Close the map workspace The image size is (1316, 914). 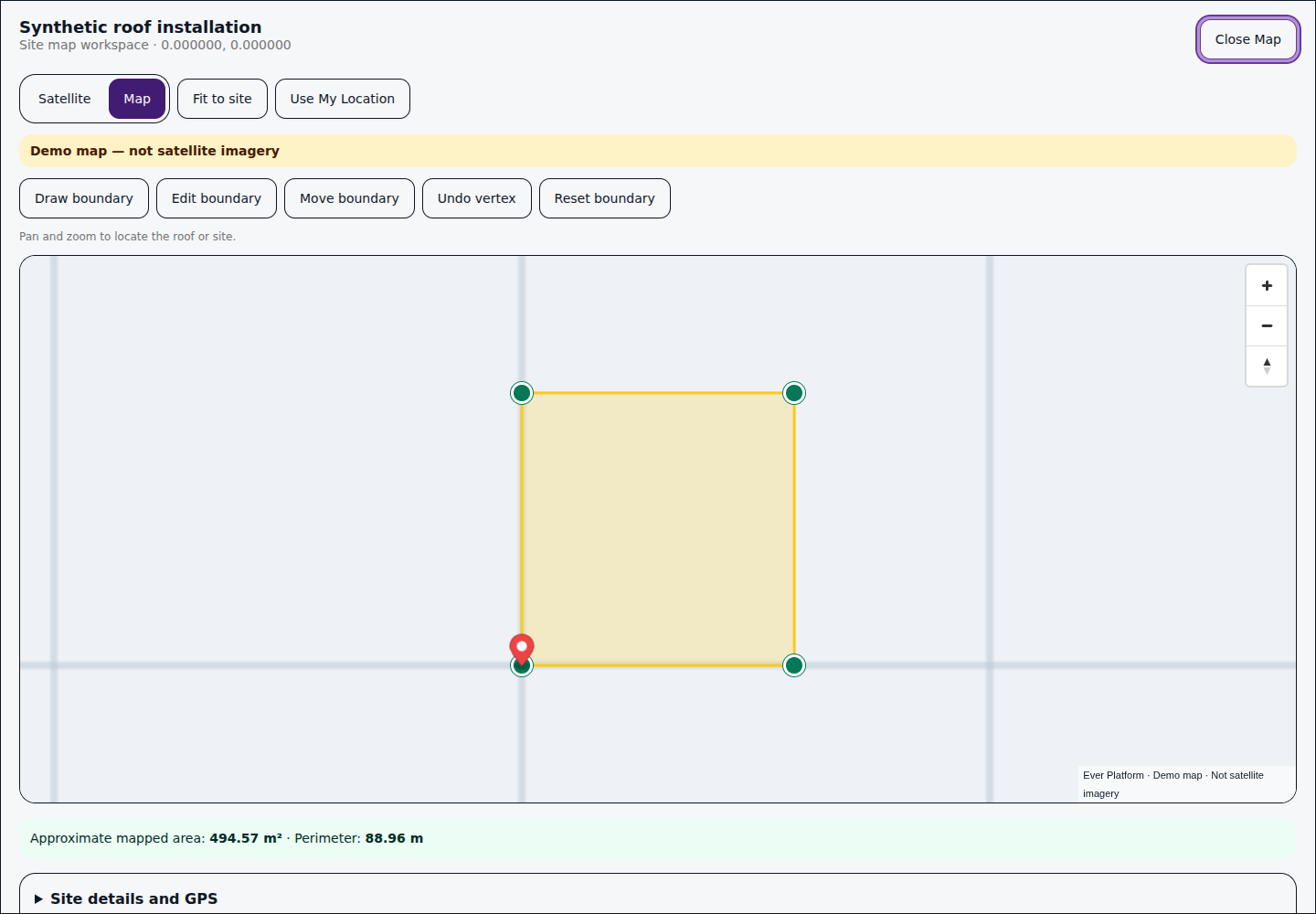coord(1248,39)
